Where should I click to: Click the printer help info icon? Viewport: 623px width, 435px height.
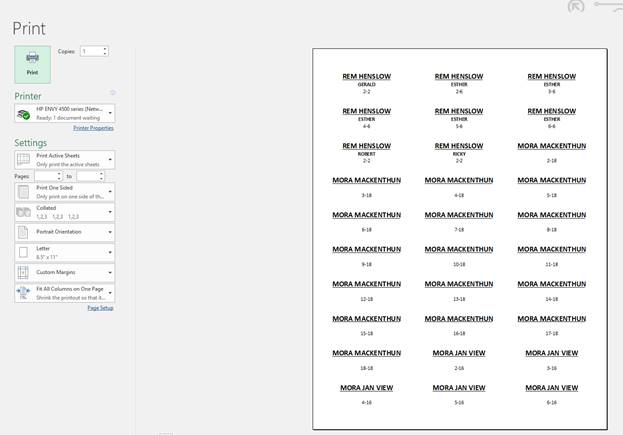pos(112,93)
